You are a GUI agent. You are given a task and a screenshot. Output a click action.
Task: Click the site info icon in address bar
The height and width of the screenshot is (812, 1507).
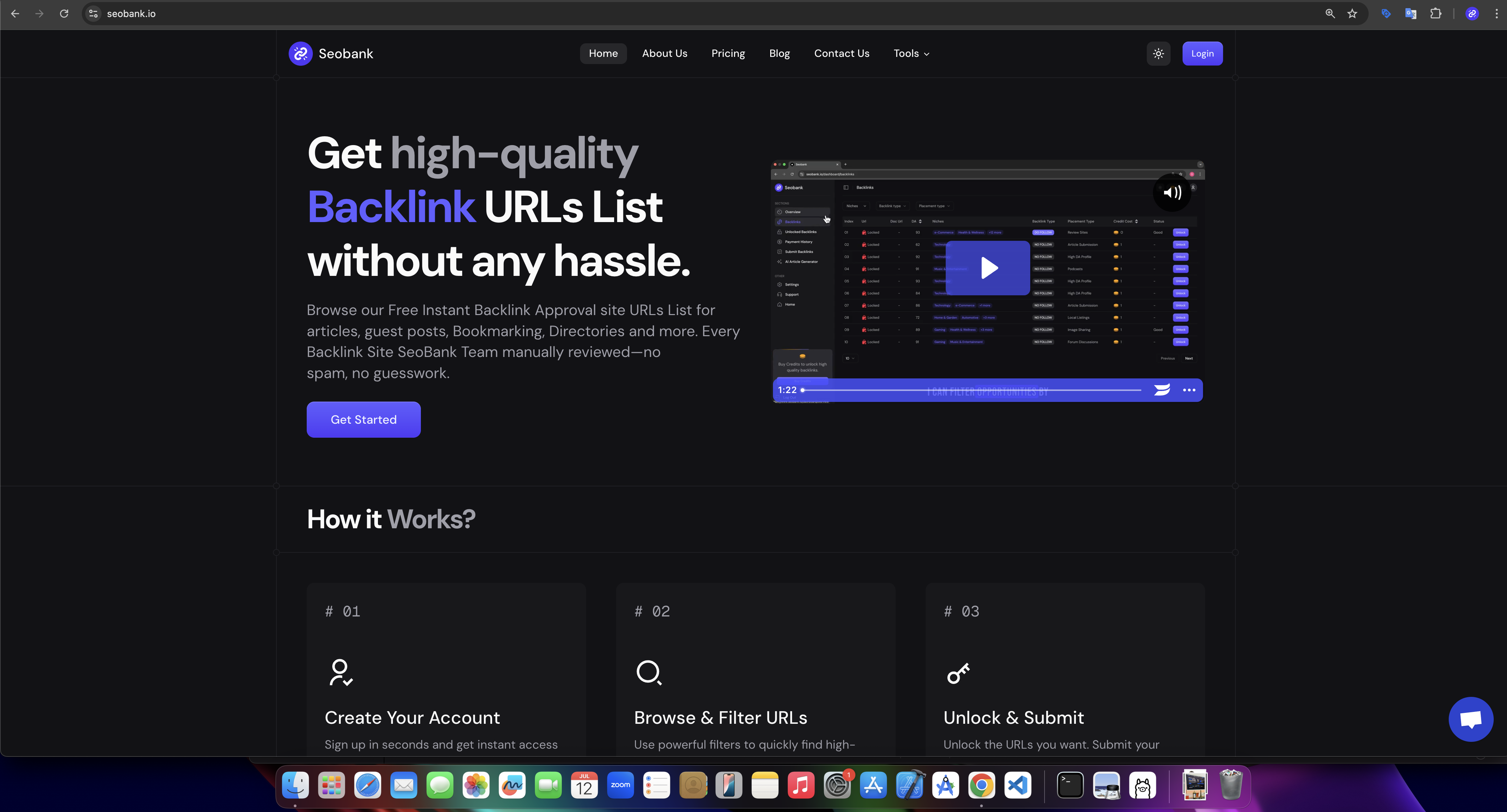coord(93,13)
